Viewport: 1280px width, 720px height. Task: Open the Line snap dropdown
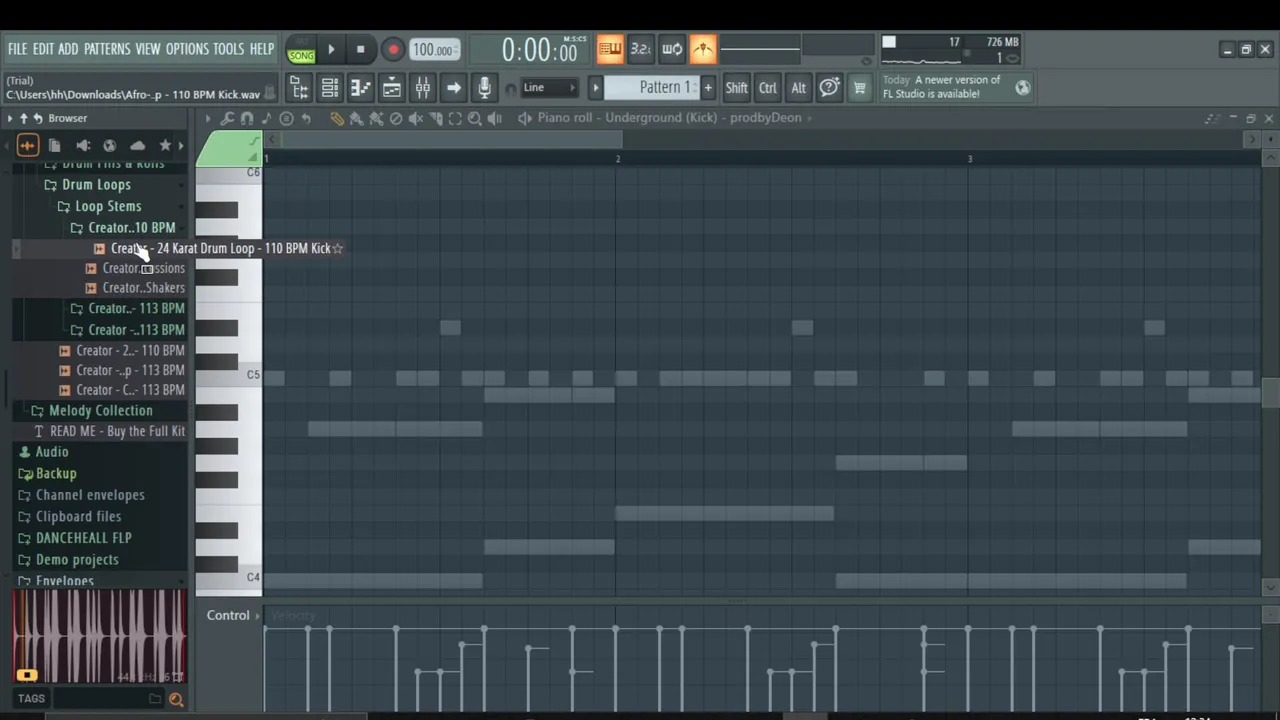pos(549,88)
